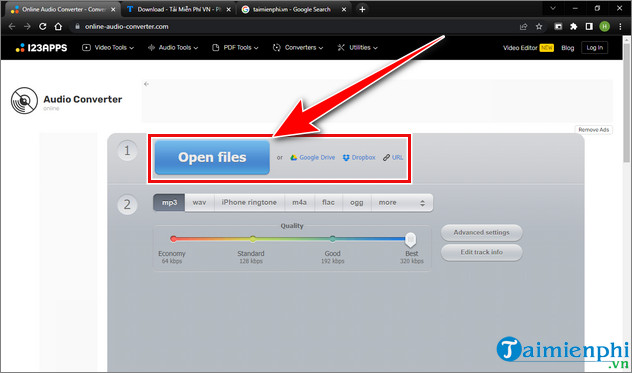Bookmark this page with the star icon

click(539, 27)
